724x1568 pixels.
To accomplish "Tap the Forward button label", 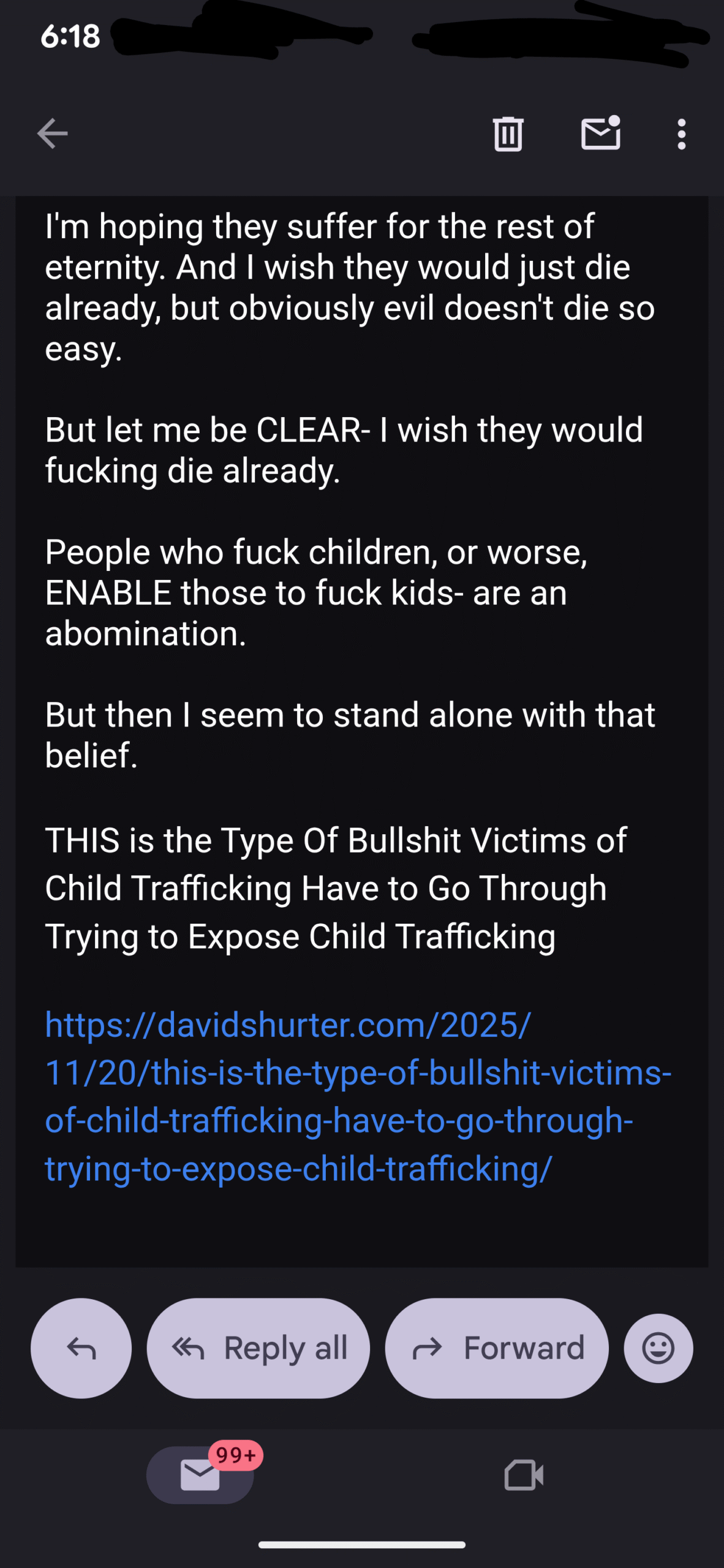I will point(524,1348).
